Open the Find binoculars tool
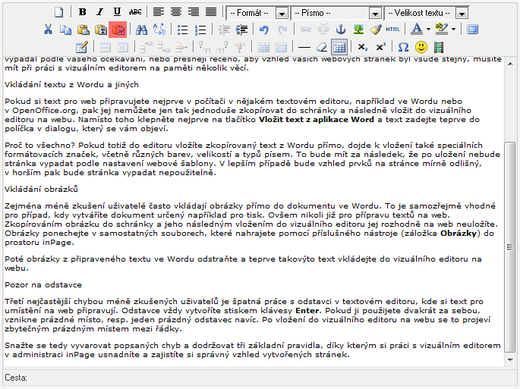This screenshot has width=520, height=389. point(141,30)
